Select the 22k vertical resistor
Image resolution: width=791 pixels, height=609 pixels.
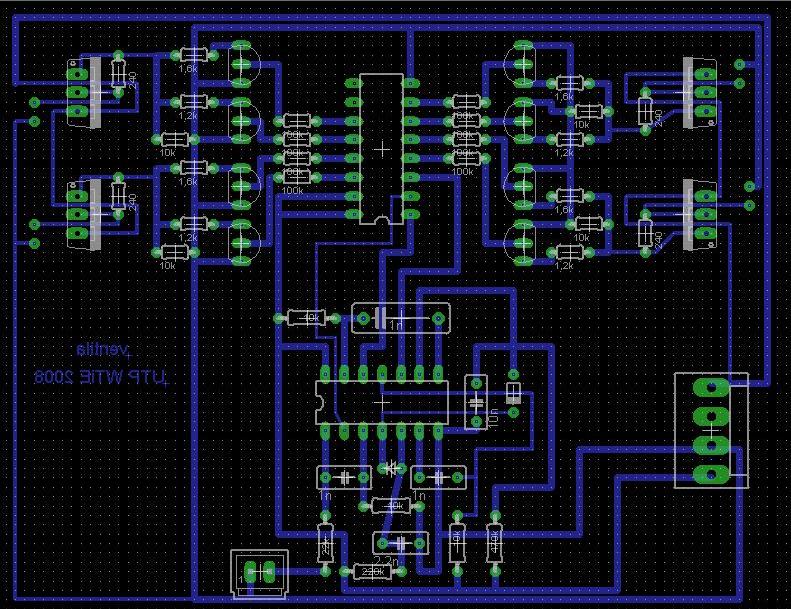[x=325, y=543]
